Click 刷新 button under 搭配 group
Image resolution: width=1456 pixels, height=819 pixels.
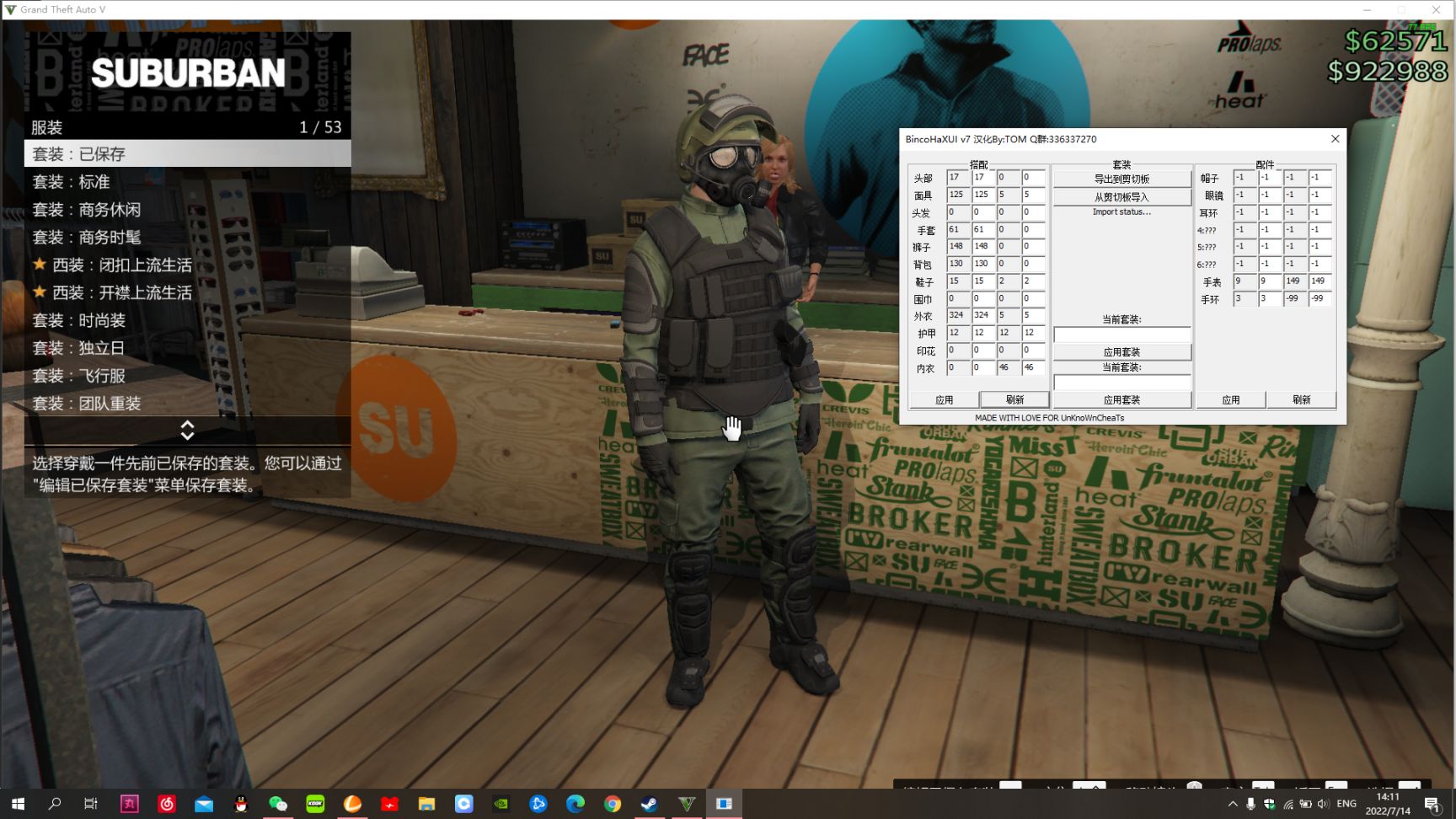pyautogui.click(x=1014, y=399)
